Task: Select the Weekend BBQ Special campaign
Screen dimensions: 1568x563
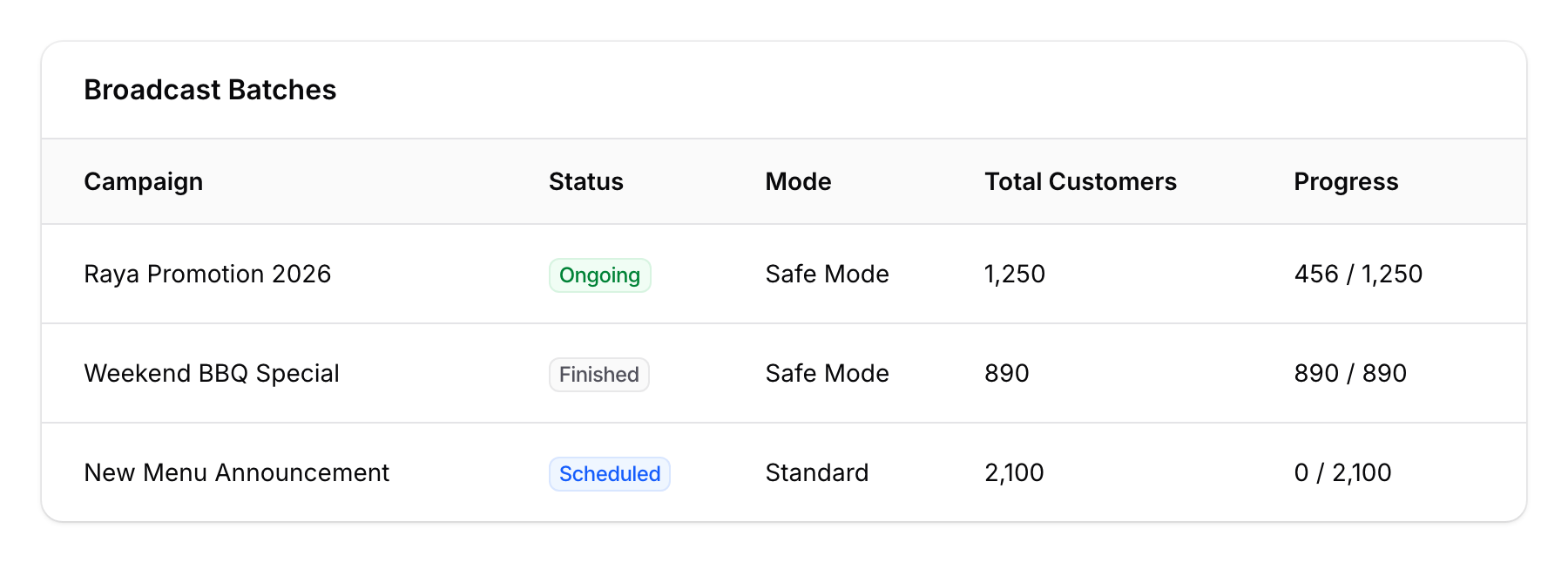Action: point(212,374)
